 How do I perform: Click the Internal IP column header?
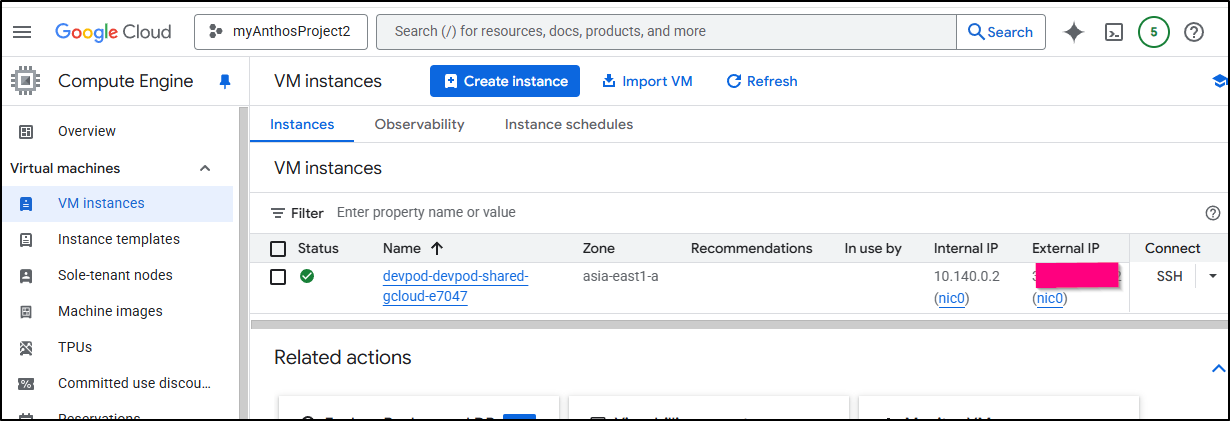(966, 248)
